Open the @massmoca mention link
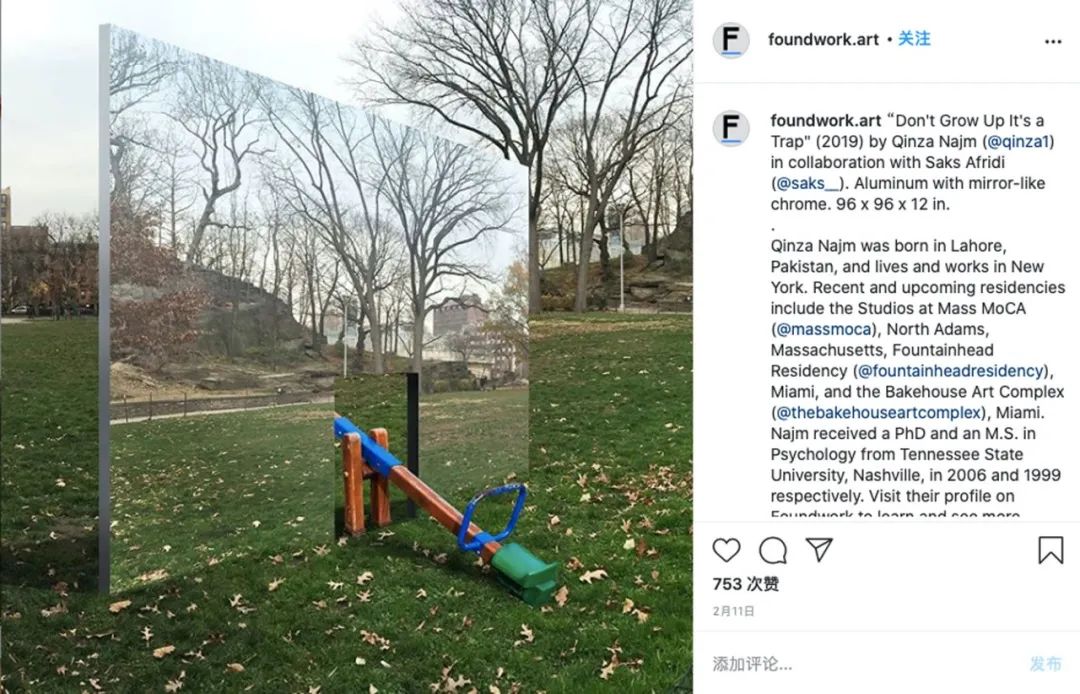The image size is (1080, 694). 824,329
